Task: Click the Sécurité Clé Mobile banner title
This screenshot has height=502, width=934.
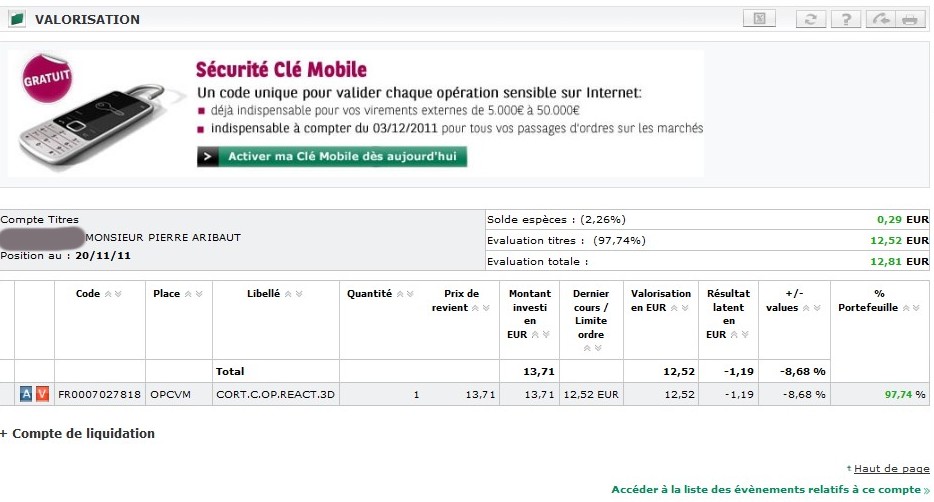Action: [x=281, y=70]
